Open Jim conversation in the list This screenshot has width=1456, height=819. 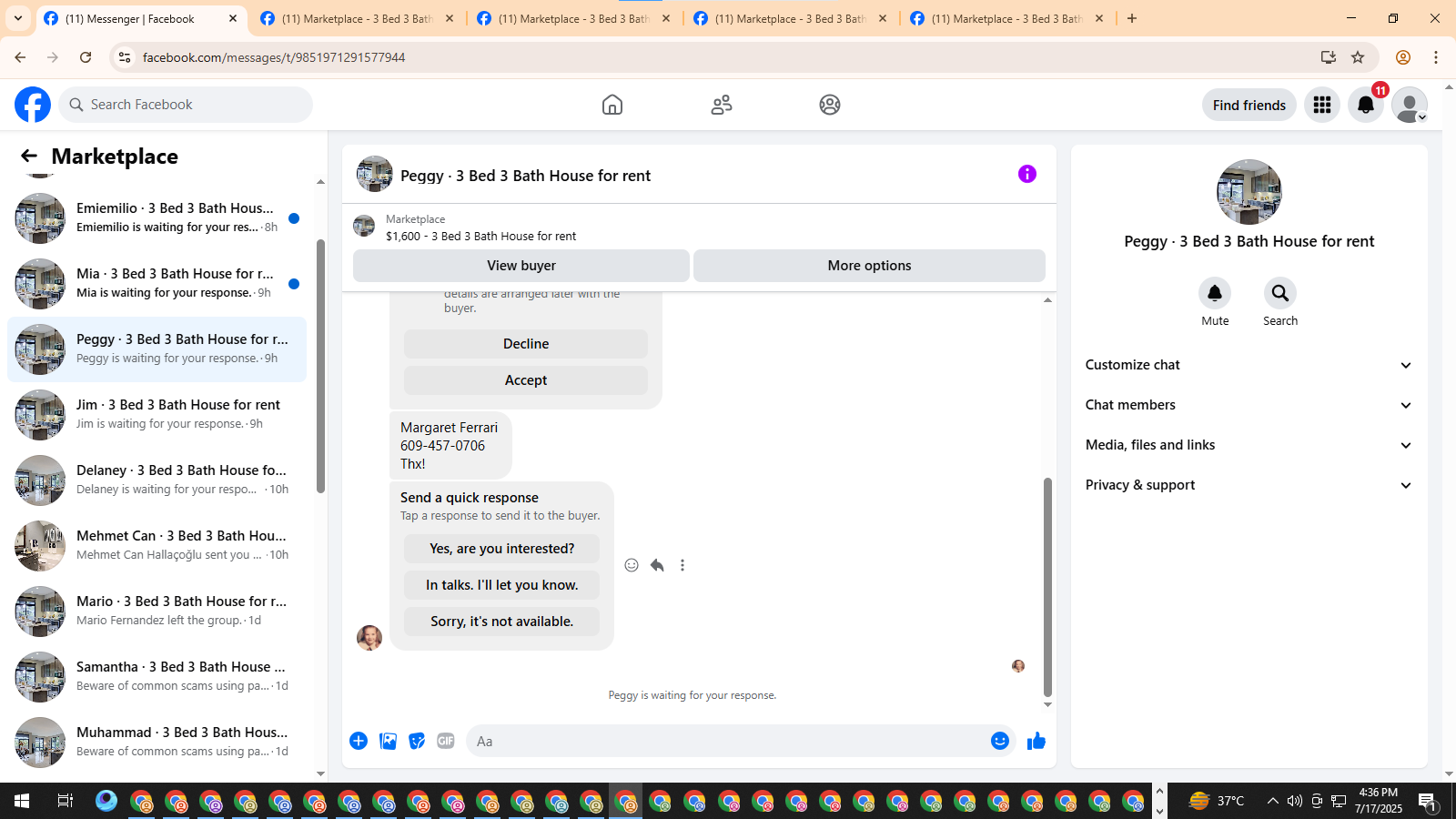click(x=157, y=415)
